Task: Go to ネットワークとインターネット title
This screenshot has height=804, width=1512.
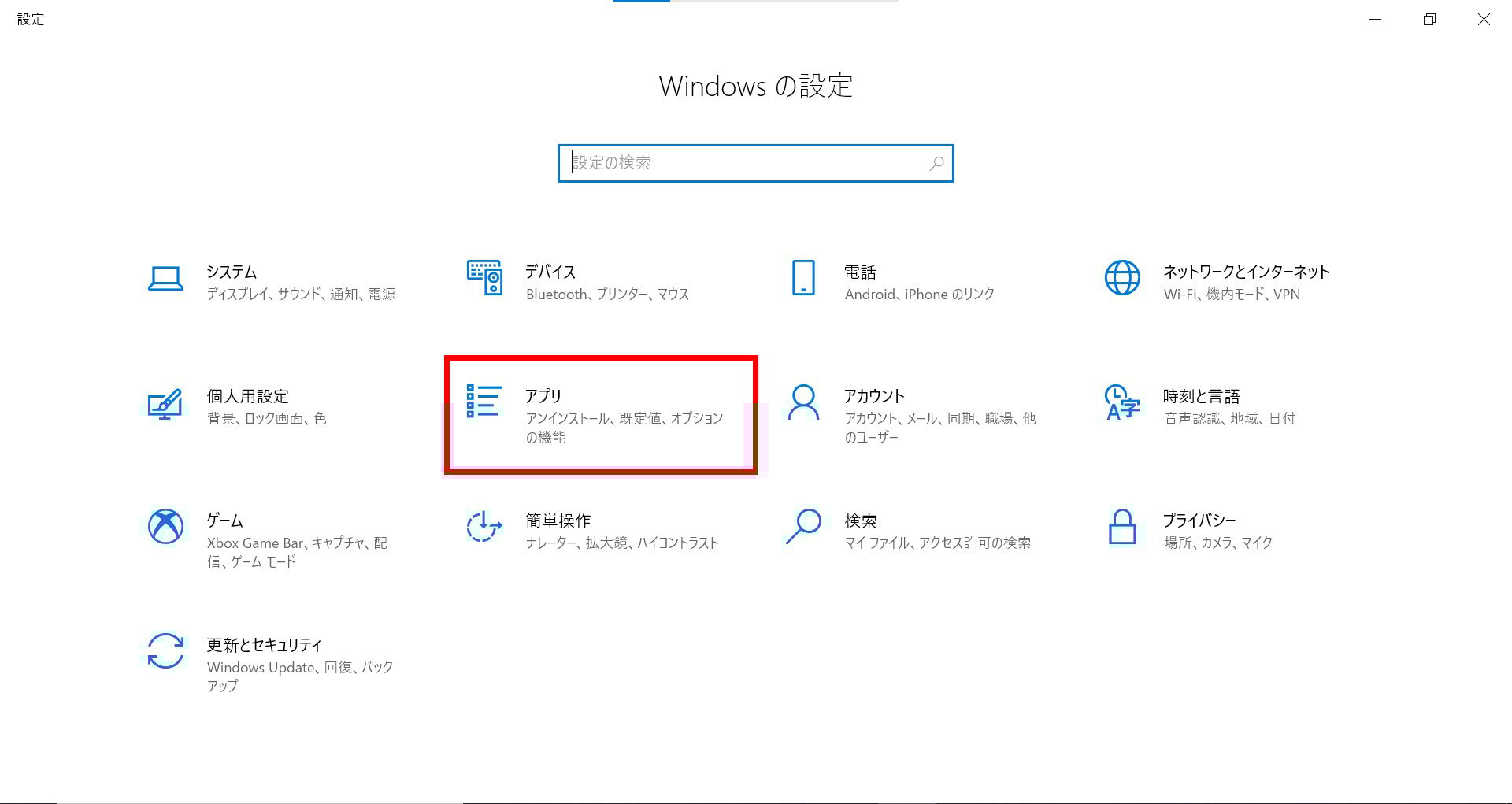Action: click(1247, 272)
